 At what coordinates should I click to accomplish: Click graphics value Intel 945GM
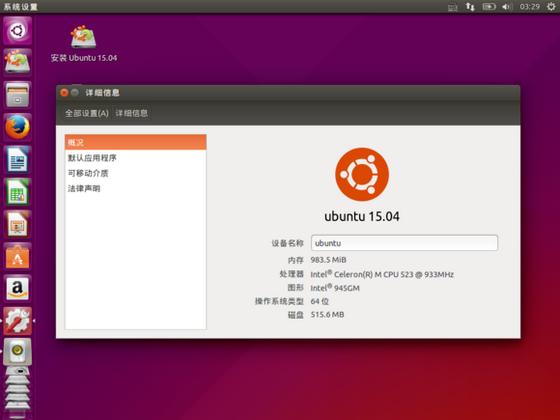click(335, 288)
